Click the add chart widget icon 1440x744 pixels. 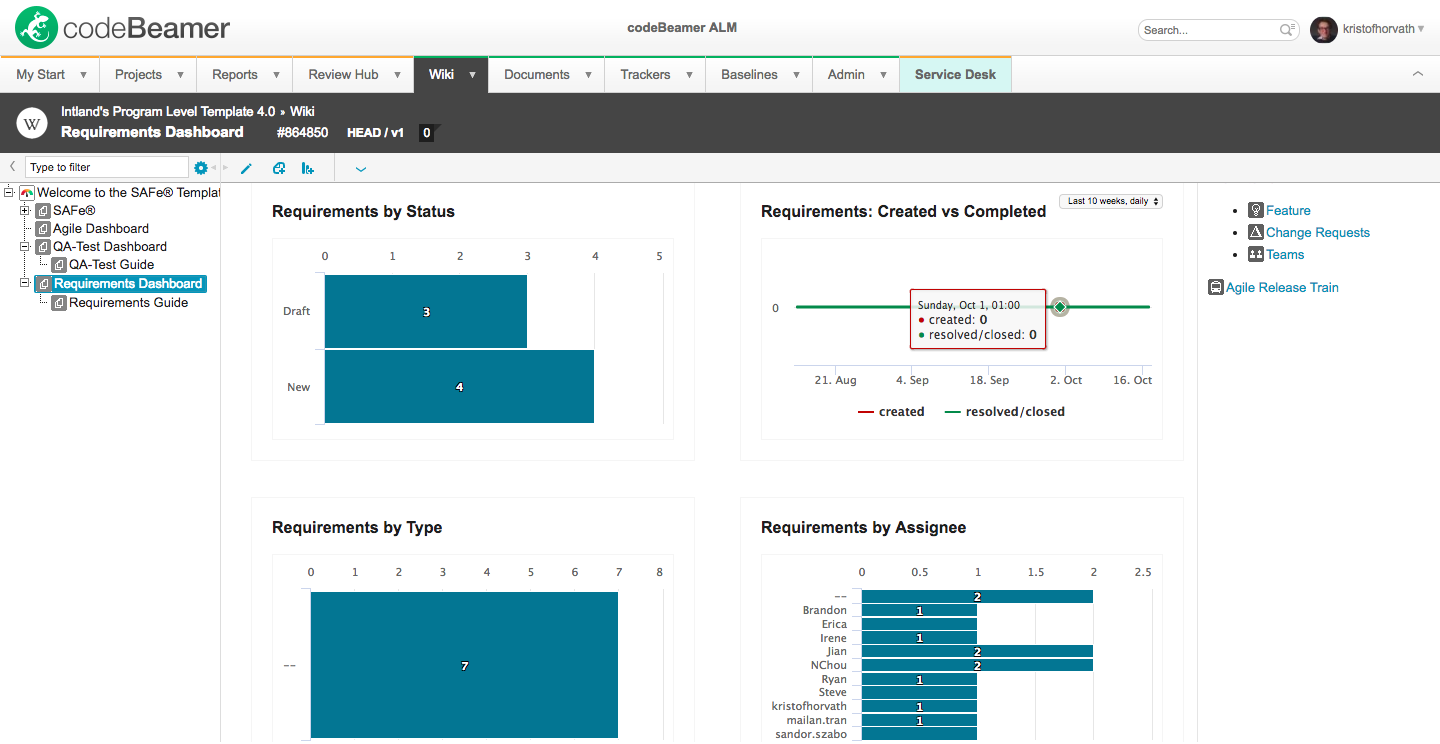308,168
